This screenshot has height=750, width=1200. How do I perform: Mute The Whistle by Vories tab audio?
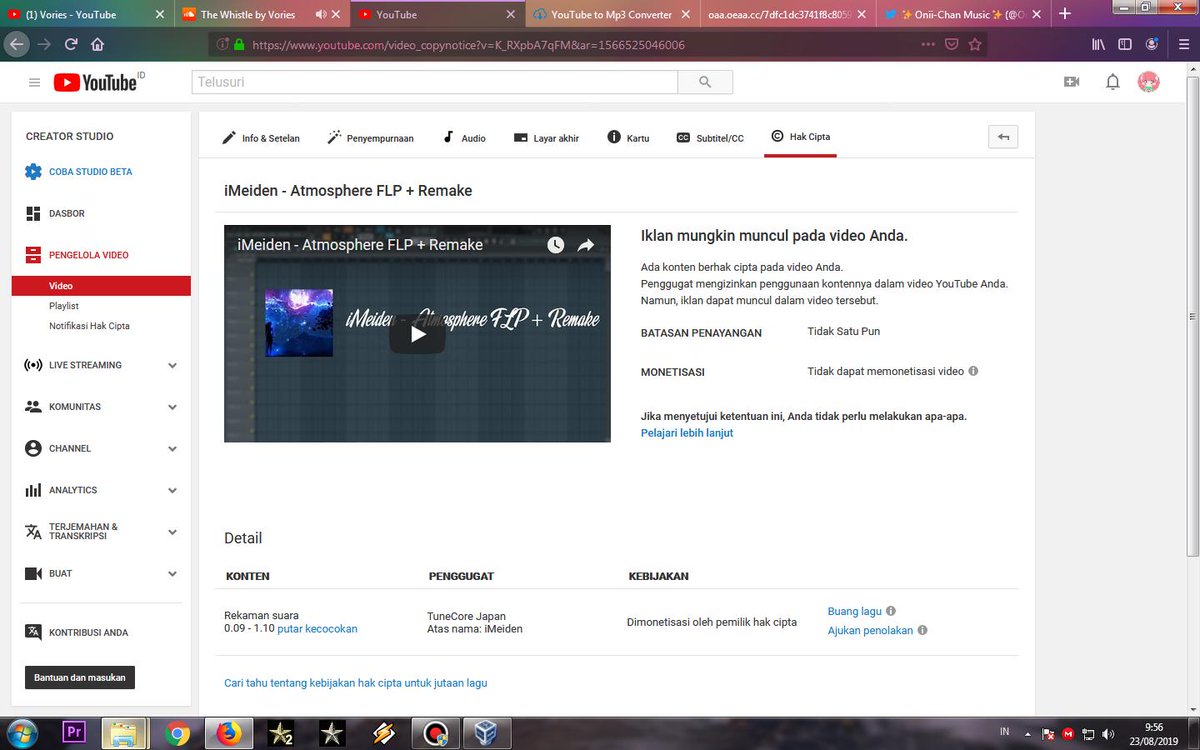click(322, 15)
